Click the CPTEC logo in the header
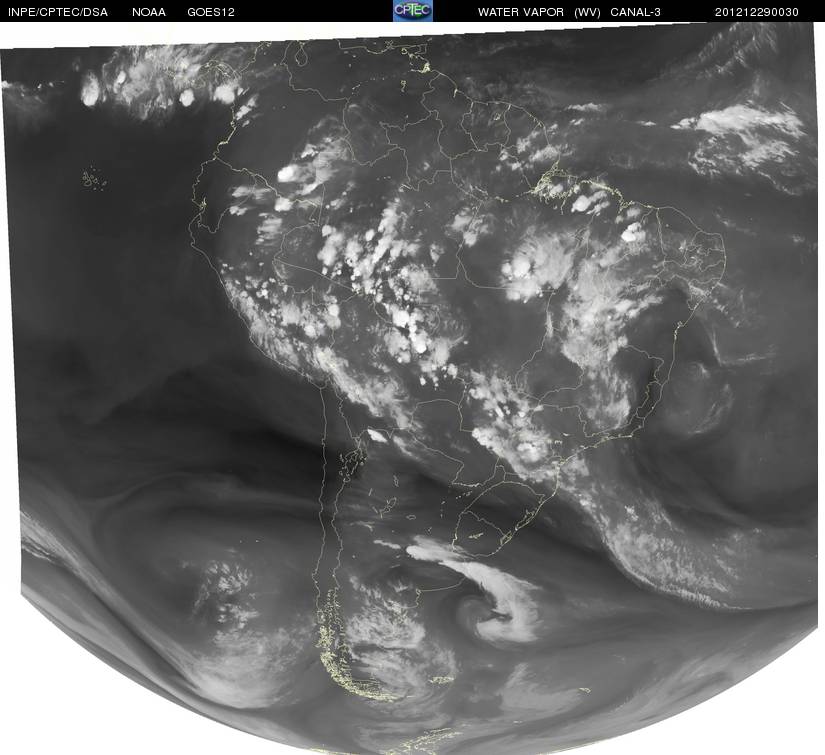 [413, 11]
